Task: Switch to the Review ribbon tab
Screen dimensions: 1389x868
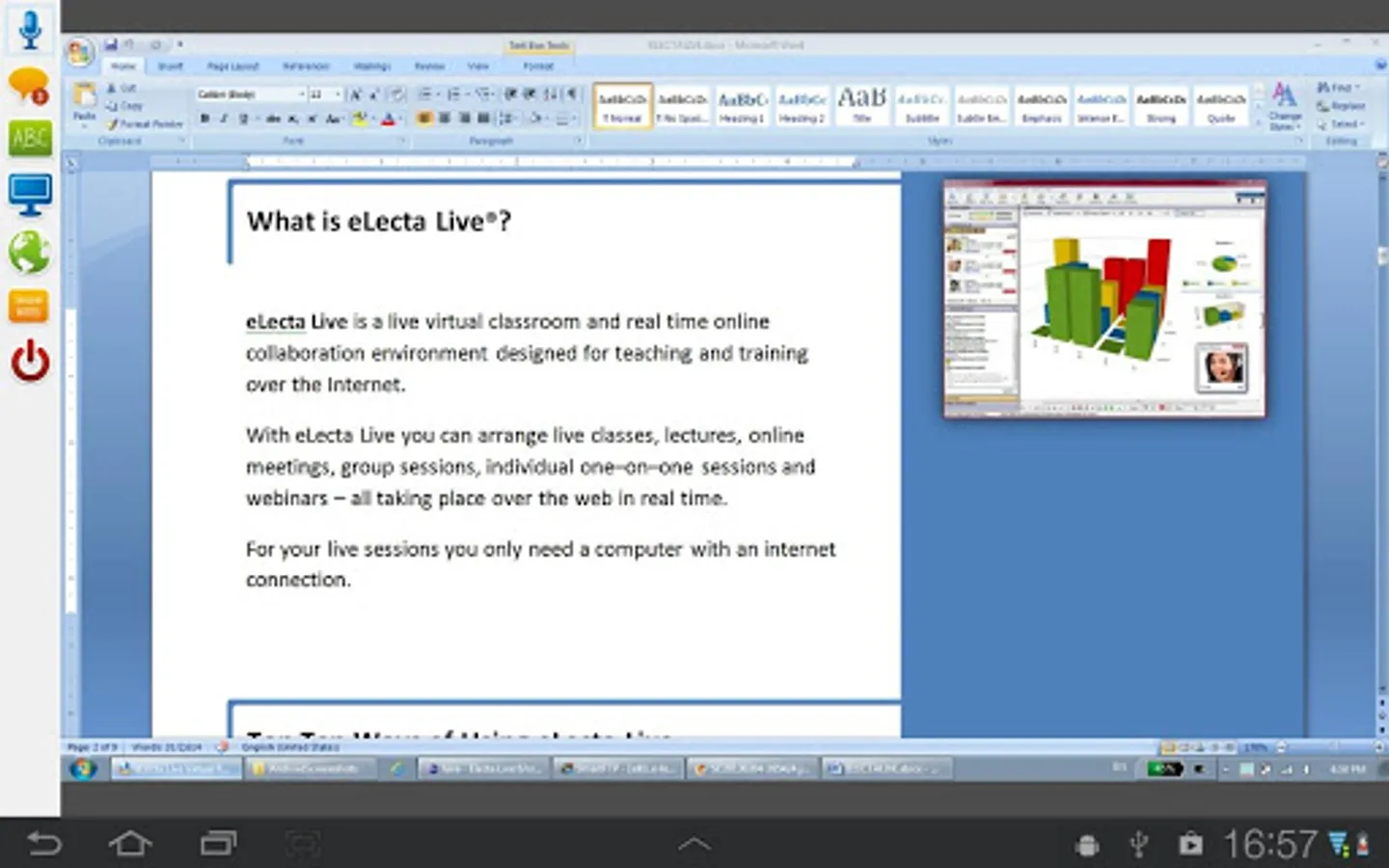Action: pyautogui.click(x=430, y=66)
